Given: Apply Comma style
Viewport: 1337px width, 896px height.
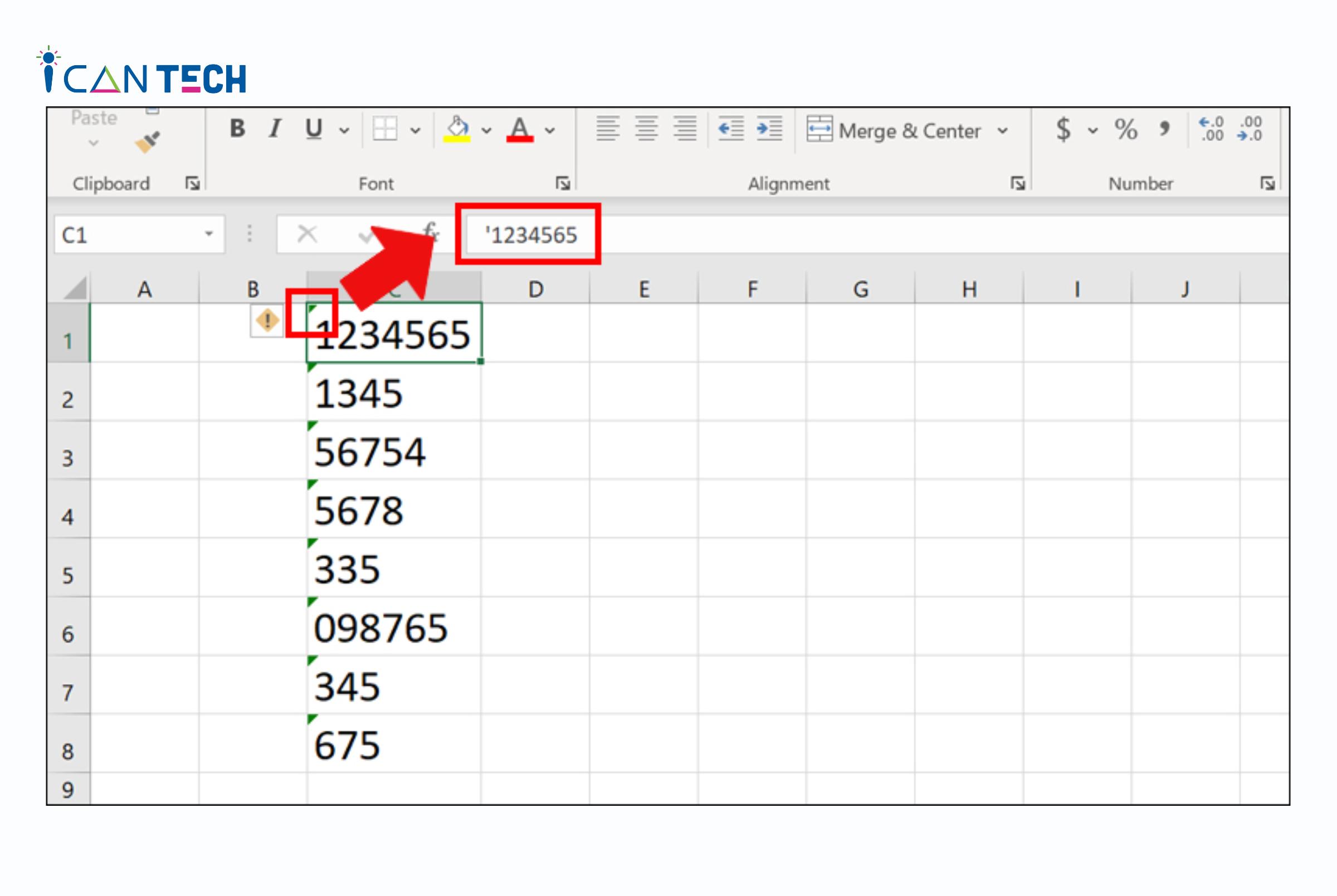Looking at the screenshot, I should pyautogui.click(x=1164, y=129).
